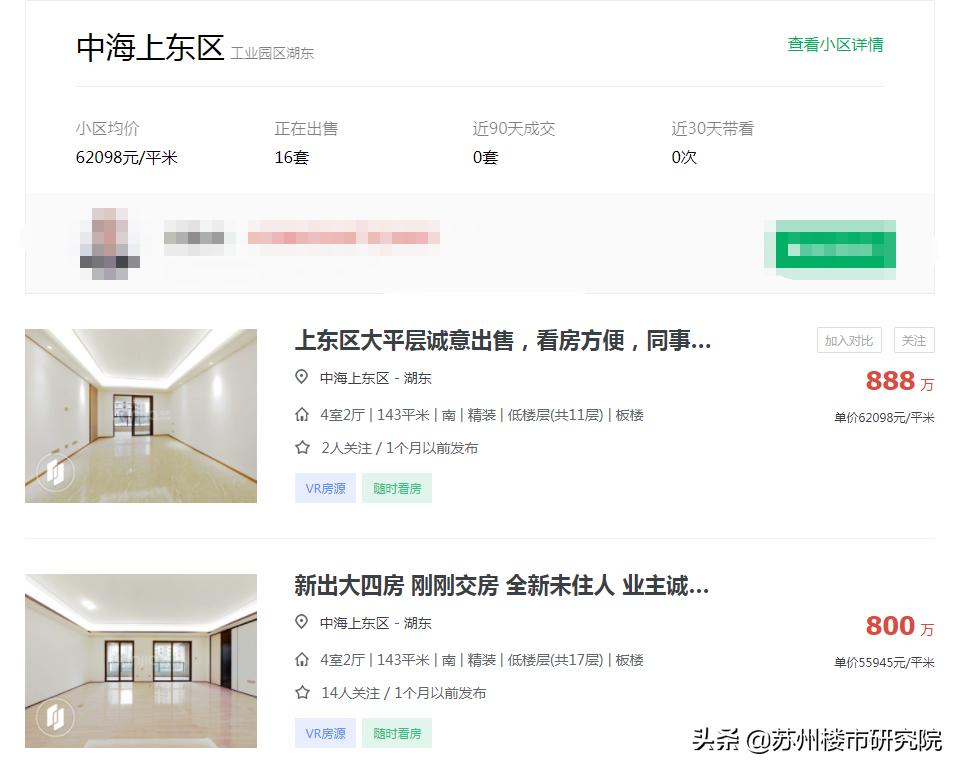Click the 加入对比 compare button

[849, 340]
